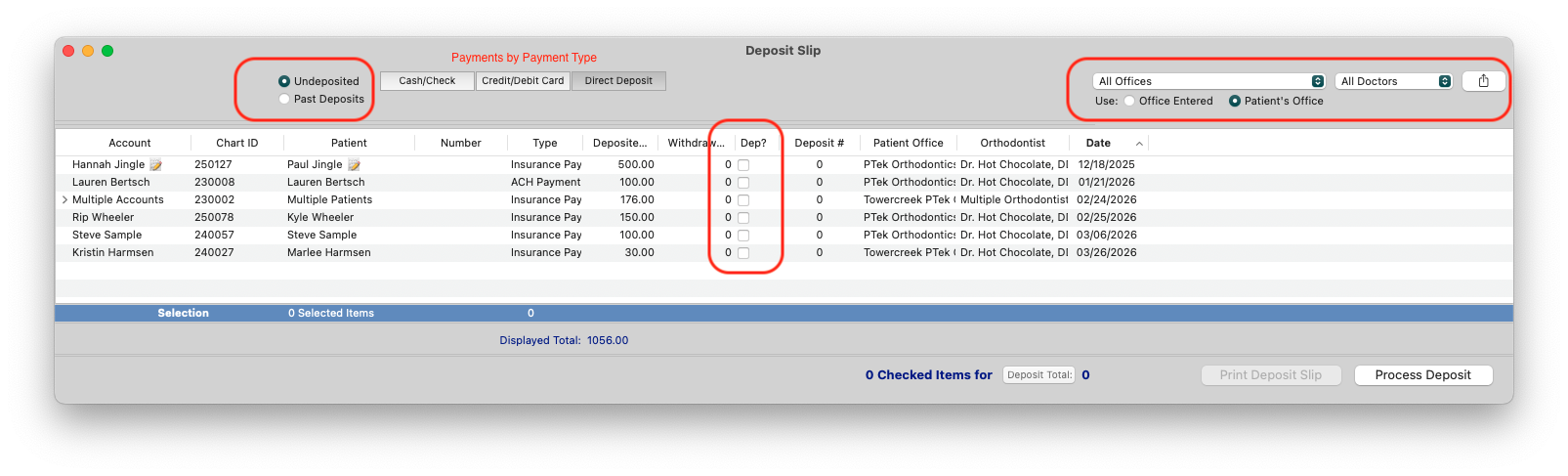This screenshot has height=476, width=1568.
Task: Click Multiple Orthodontist cell
Action: click(1014, 200)
